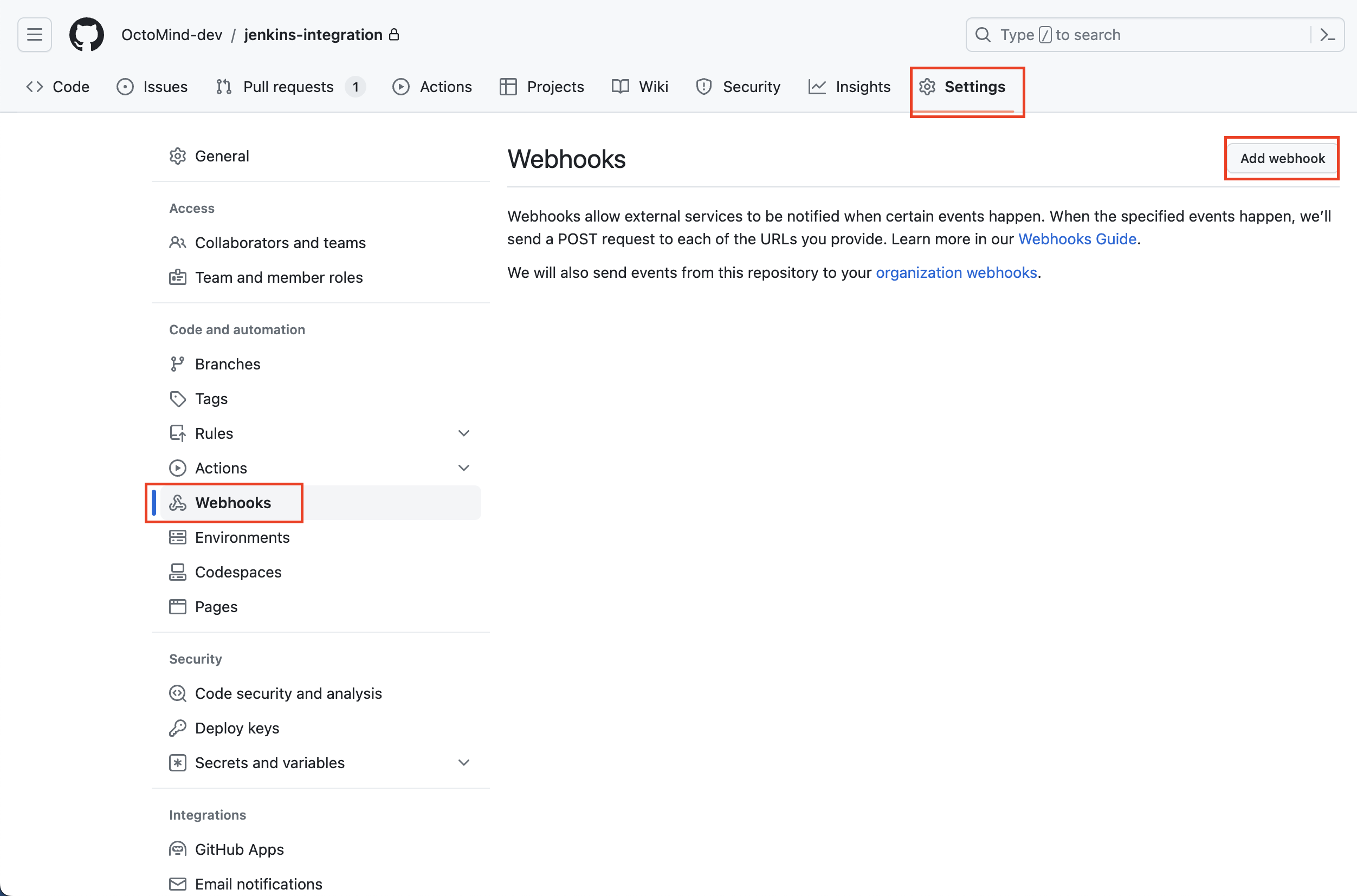The height and width of the screenshot is (896, 1357).
Task: Switch to the Pull requests tab
Action: click(x=288, y=86)
